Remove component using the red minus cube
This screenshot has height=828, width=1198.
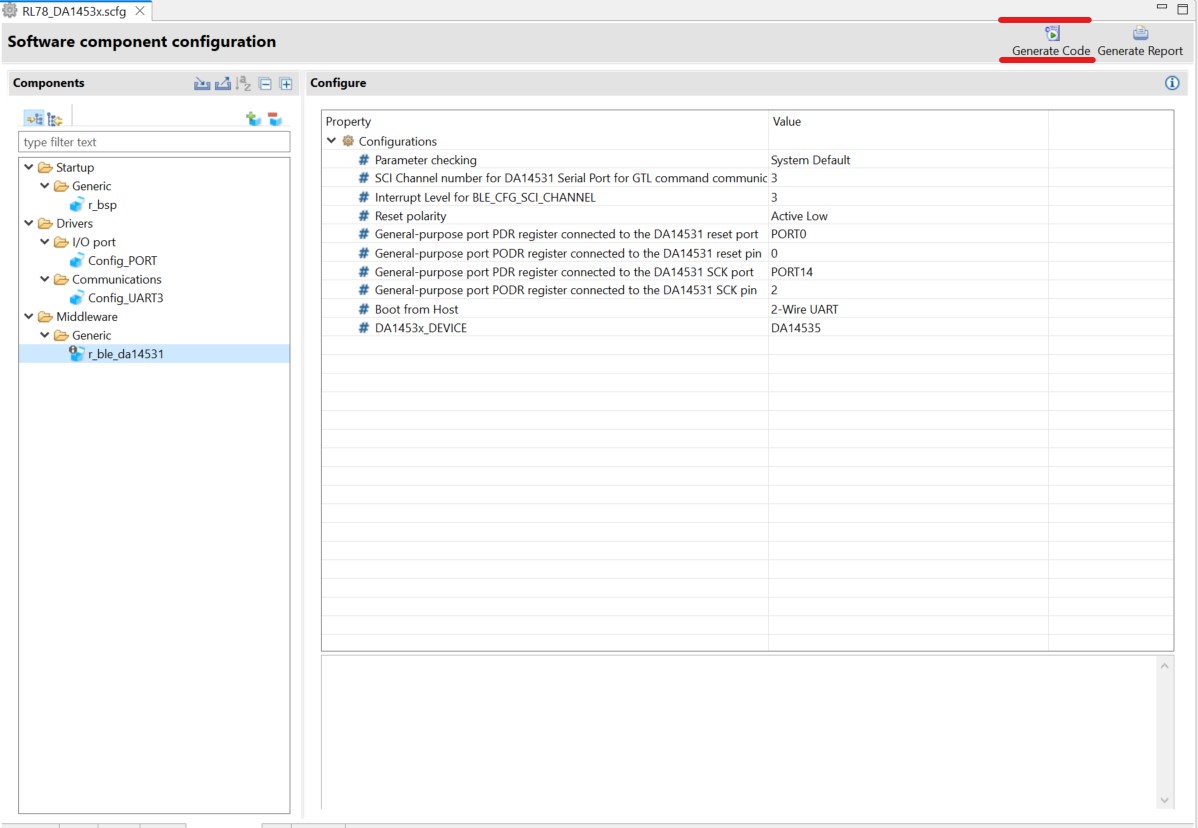(274, 118)
